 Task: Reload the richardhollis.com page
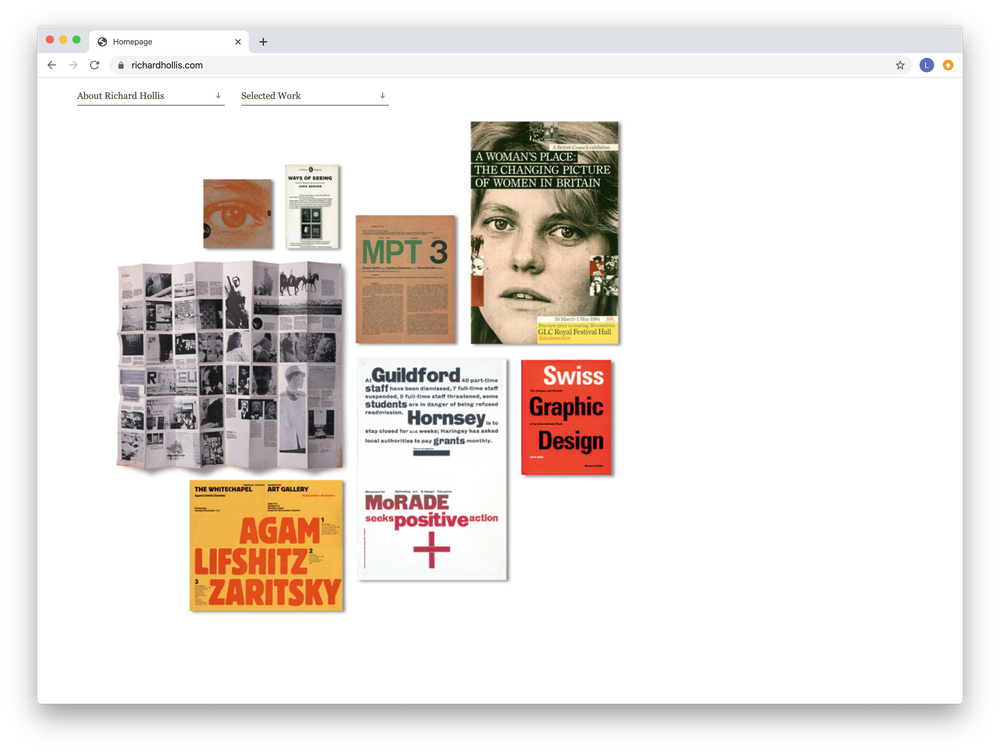click(x=94, y=65)
